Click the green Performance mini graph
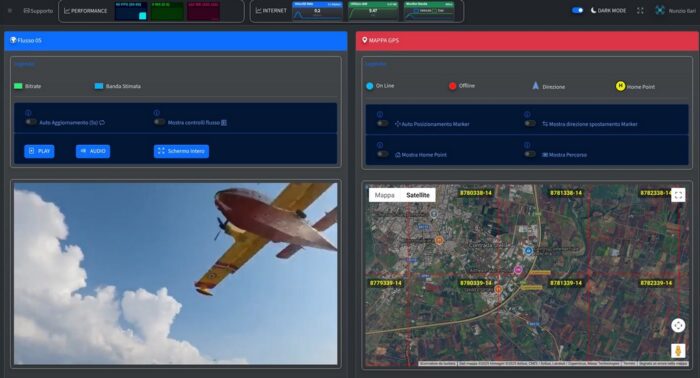The width and height of the screenshot is (700, 378). coord(167,11)
